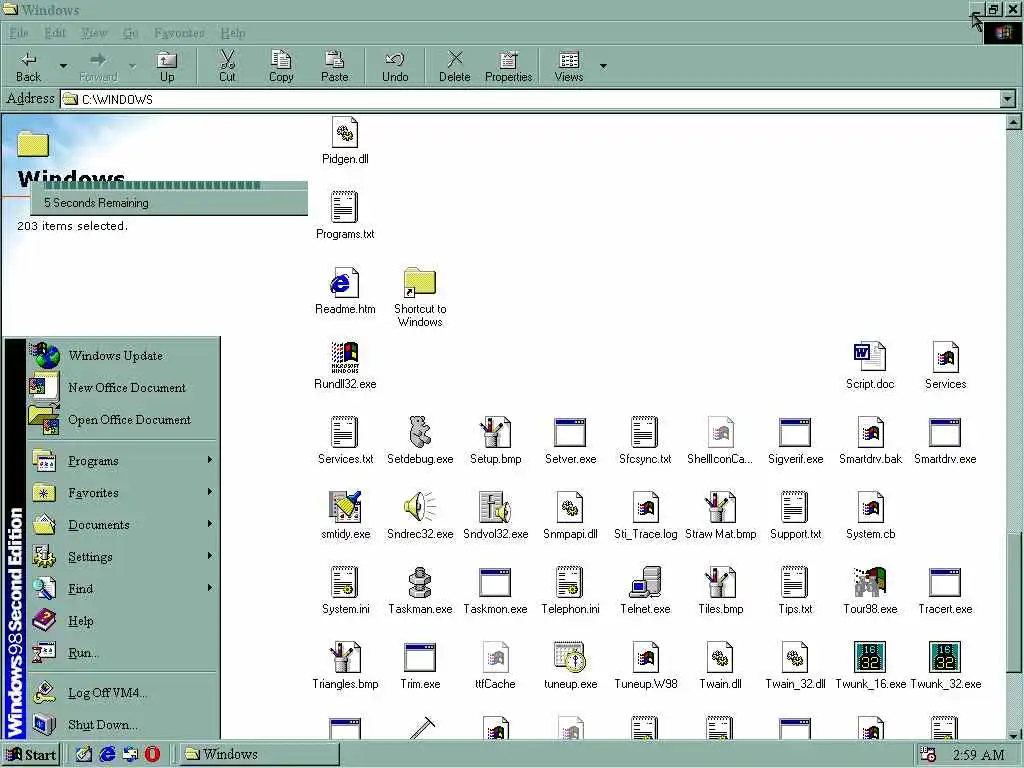Screen dimensions: 1024x768
Task: Select the Taskman.exe icon
Action: pos(420,582)
